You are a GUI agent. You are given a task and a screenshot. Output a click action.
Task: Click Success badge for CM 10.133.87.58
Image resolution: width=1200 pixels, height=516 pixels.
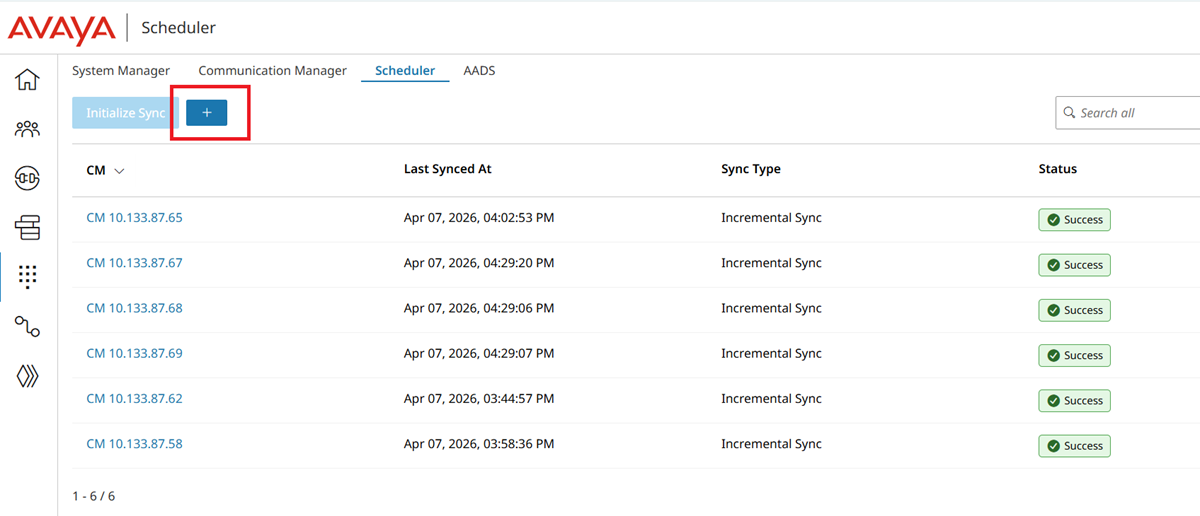click(x=1074, y=446)
